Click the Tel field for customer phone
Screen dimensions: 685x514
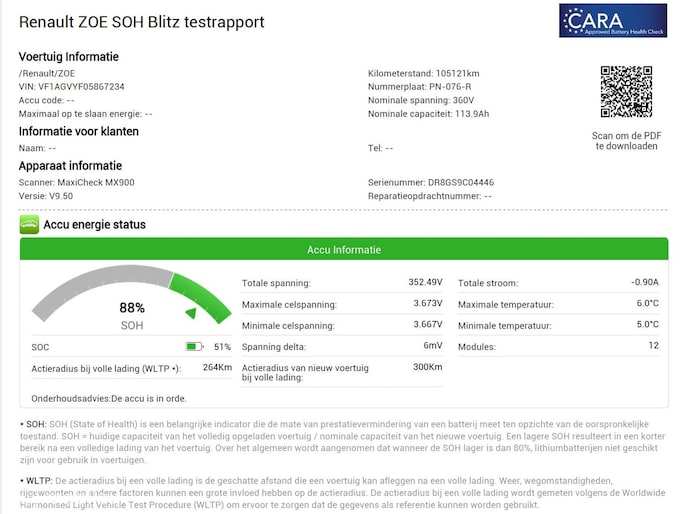click(x=381, y=148)
